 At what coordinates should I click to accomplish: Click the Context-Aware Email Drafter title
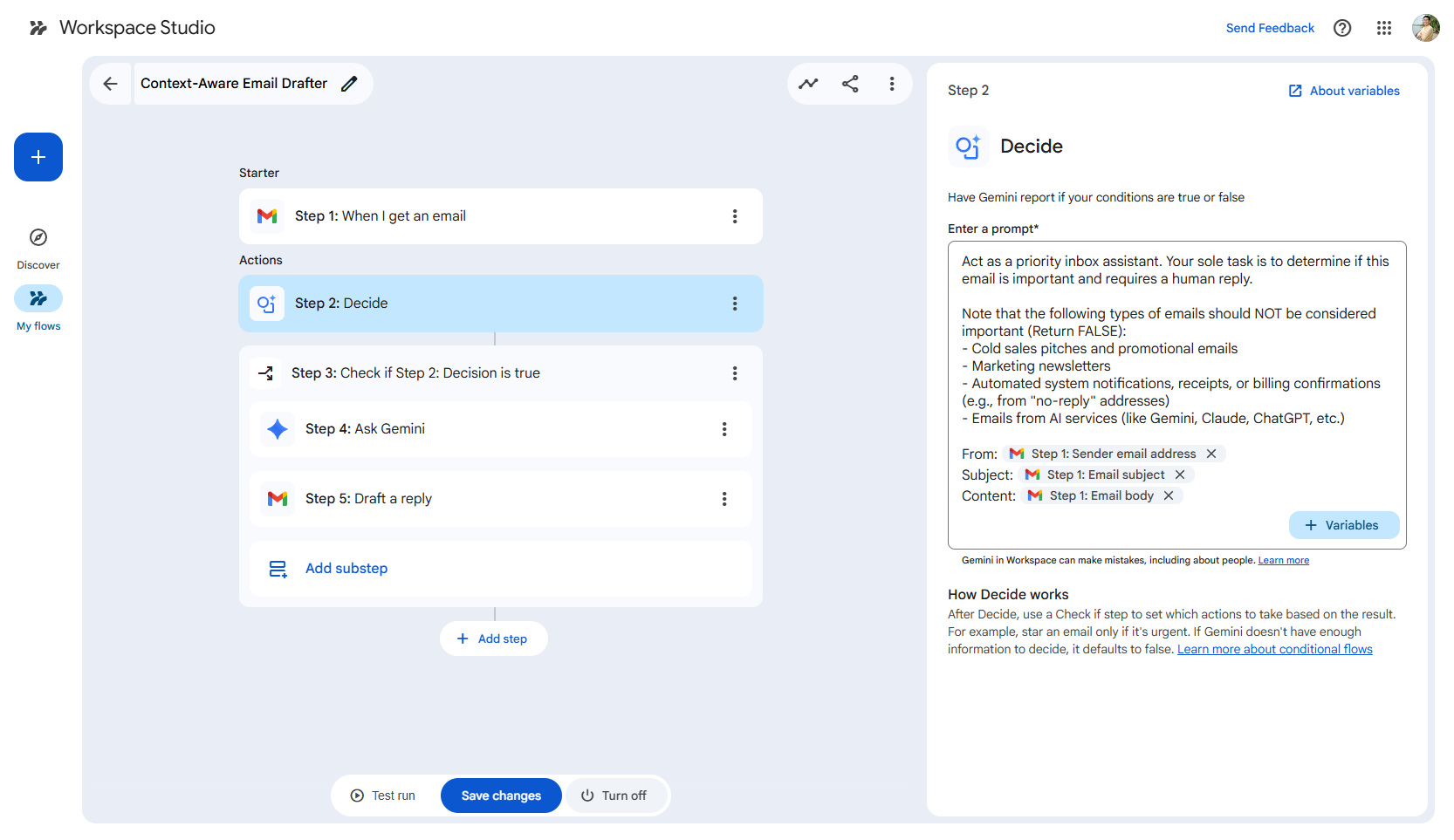(234, 84)
